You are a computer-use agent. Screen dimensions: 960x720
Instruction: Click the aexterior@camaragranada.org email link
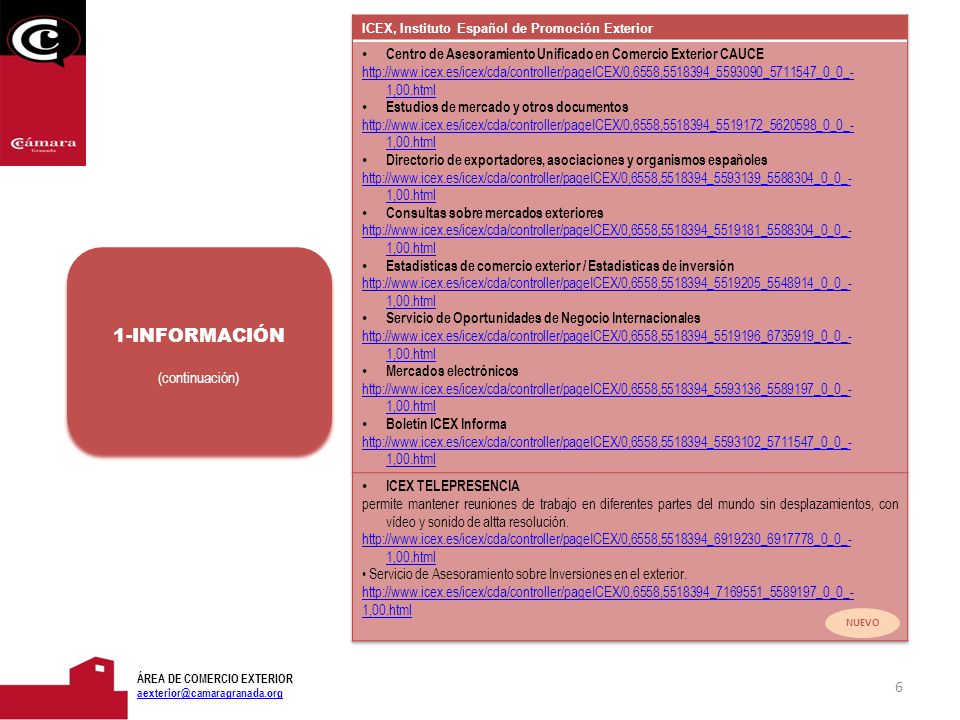click(209, 693)
